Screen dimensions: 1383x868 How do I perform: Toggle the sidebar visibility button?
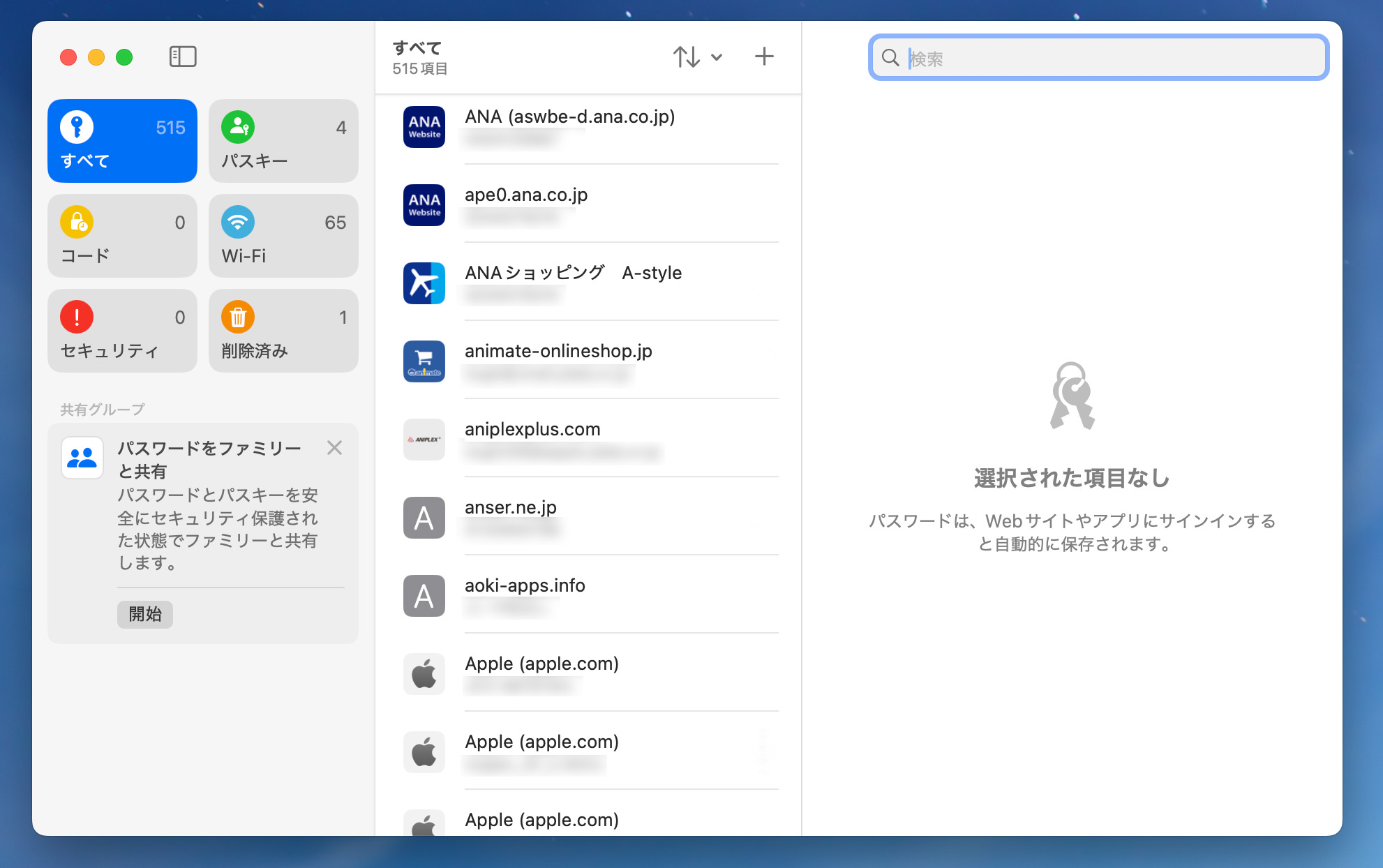coord(183,57)
